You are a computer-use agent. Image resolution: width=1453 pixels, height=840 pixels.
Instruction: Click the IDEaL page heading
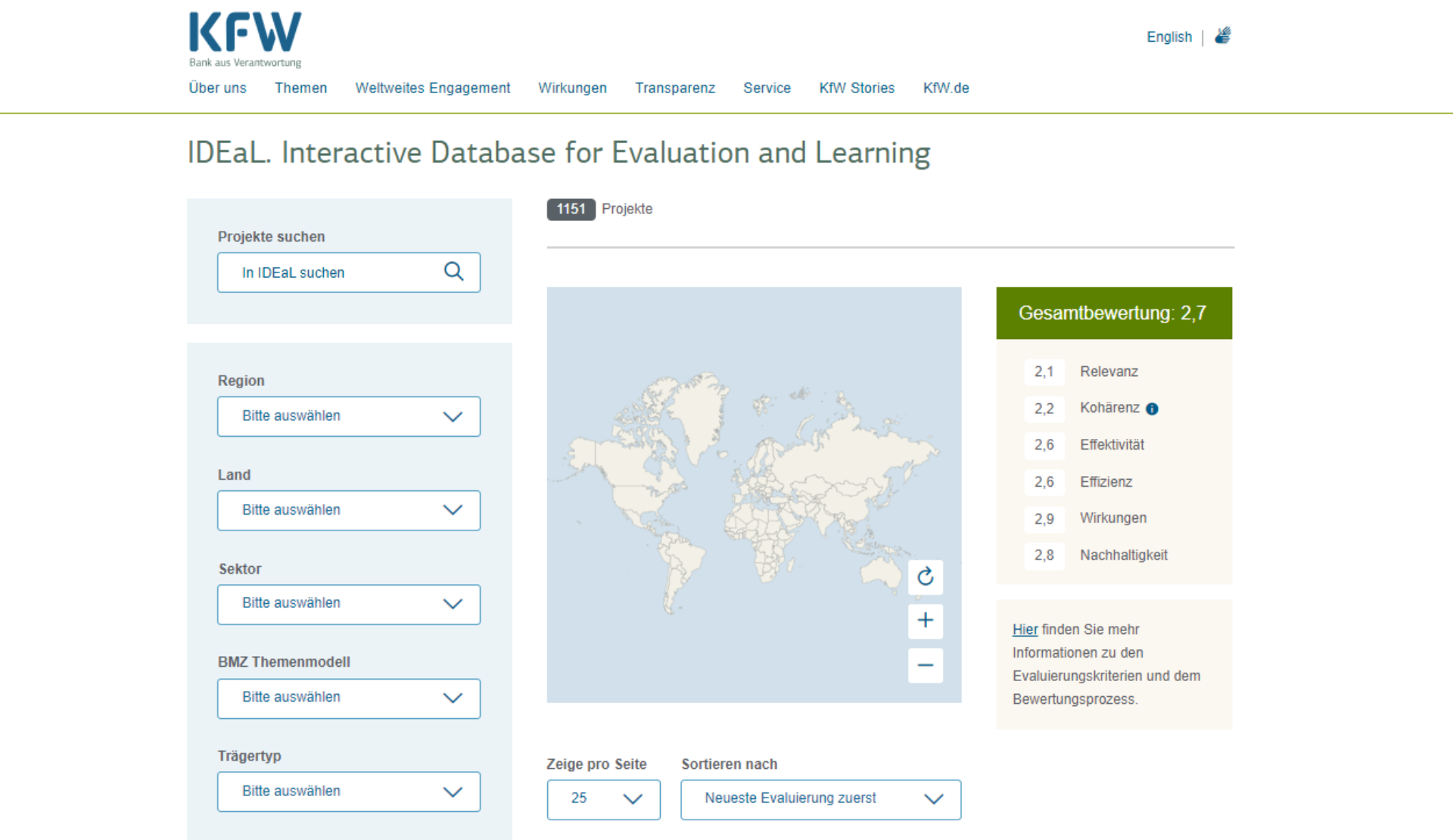[x=558, y=153]
